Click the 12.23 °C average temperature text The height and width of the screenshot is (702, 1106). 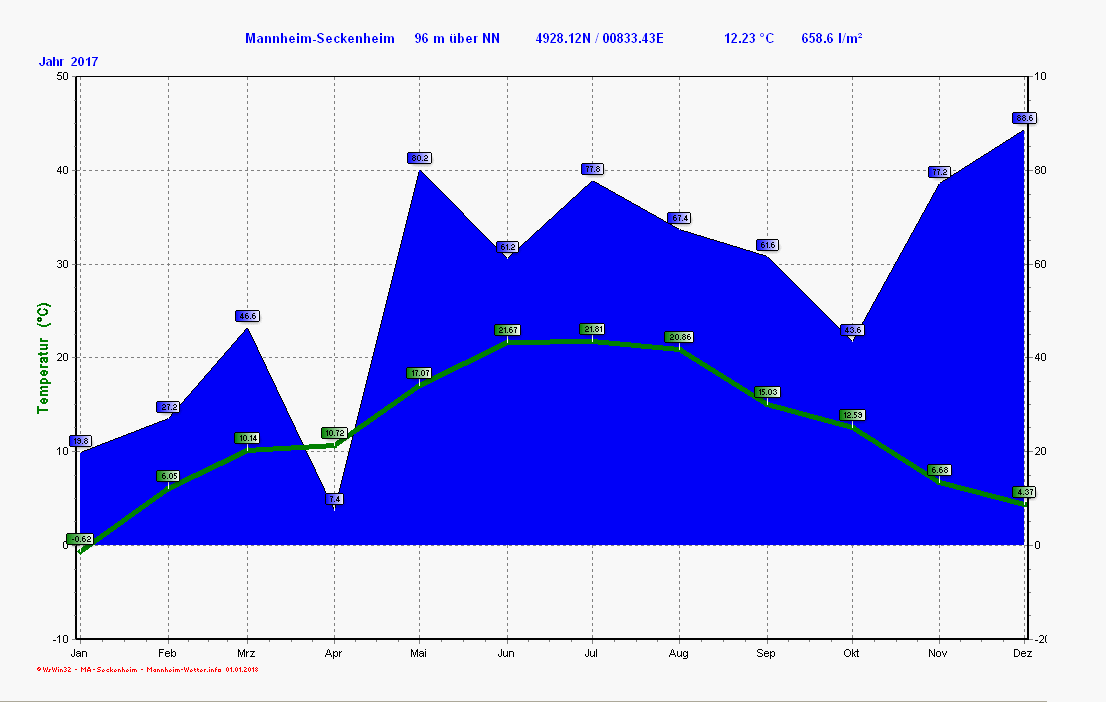tap(749, 39)
